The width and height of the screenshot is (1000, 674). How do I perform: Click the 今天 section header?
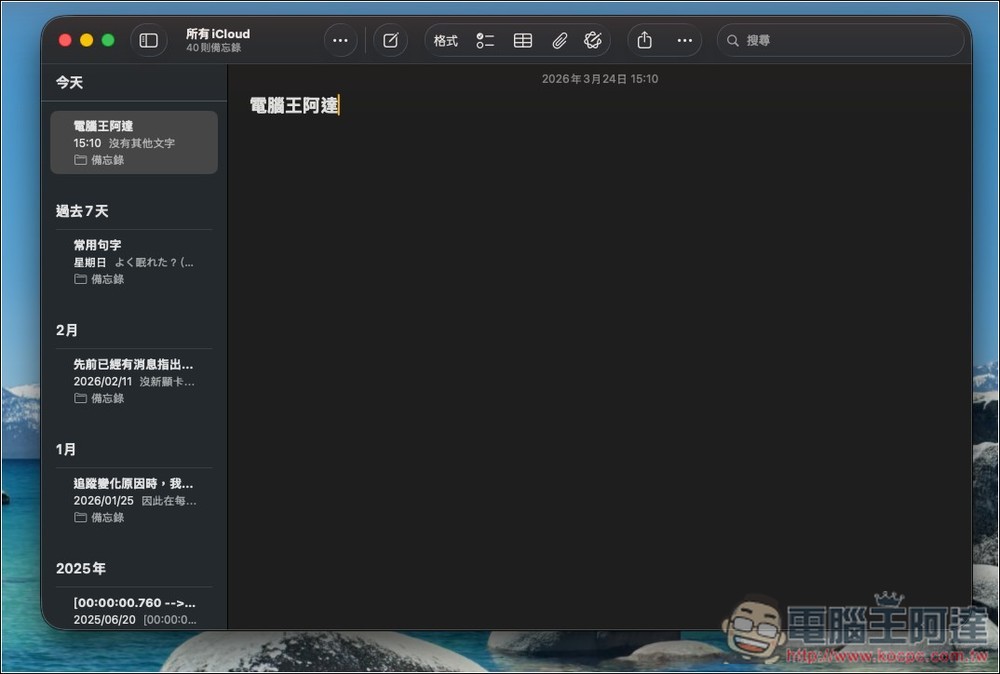coord(69,82)
